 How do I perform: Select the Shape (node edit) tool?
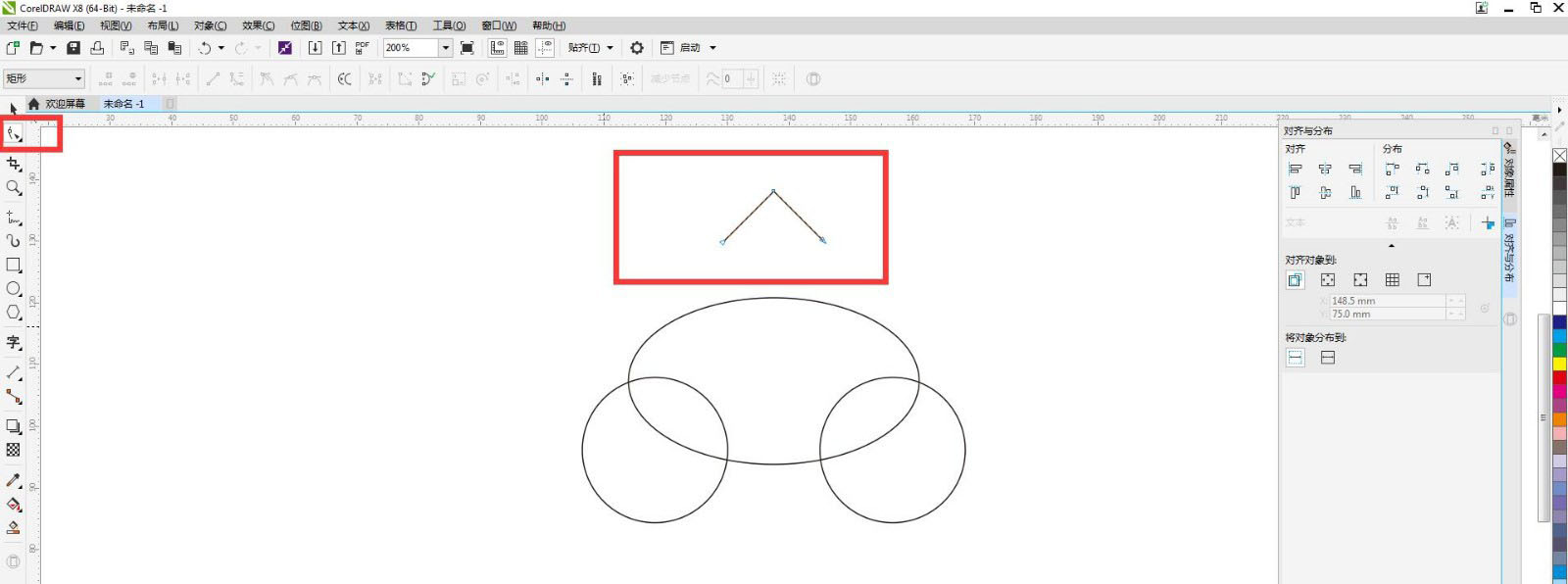pos(14,134)
